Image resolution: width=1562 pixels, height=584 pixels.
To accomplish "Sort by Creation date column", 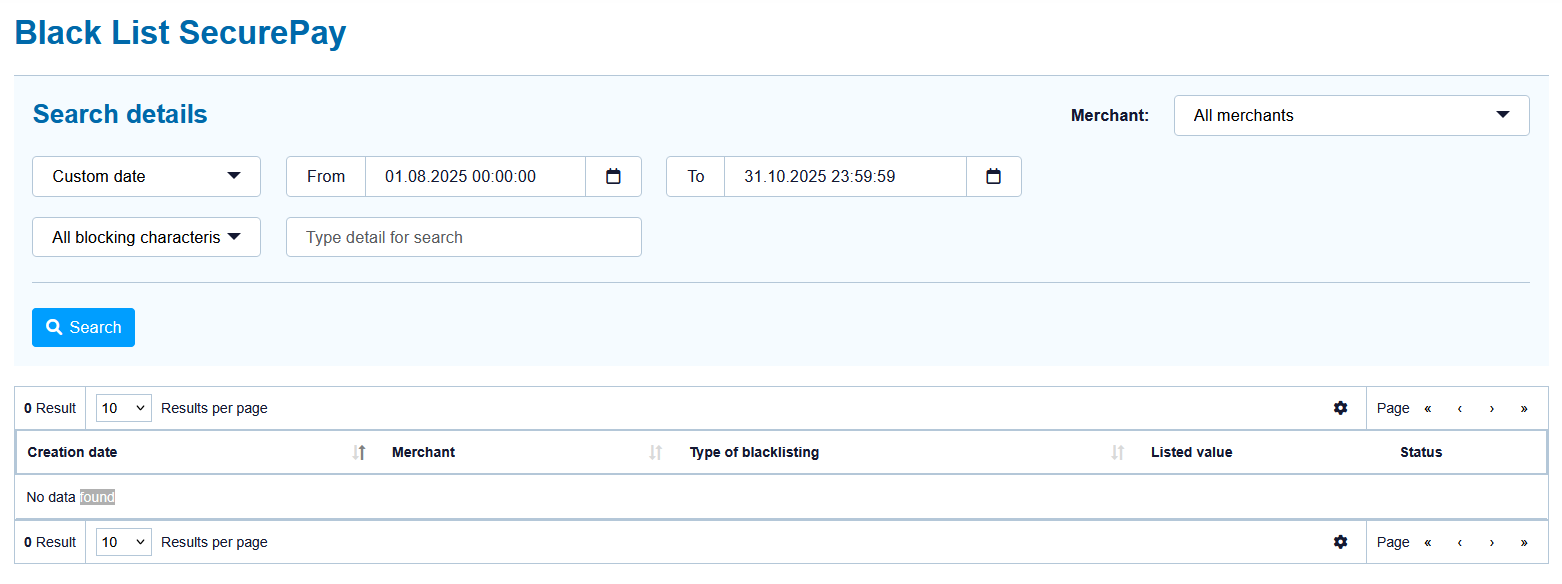I will click(359, 453).
